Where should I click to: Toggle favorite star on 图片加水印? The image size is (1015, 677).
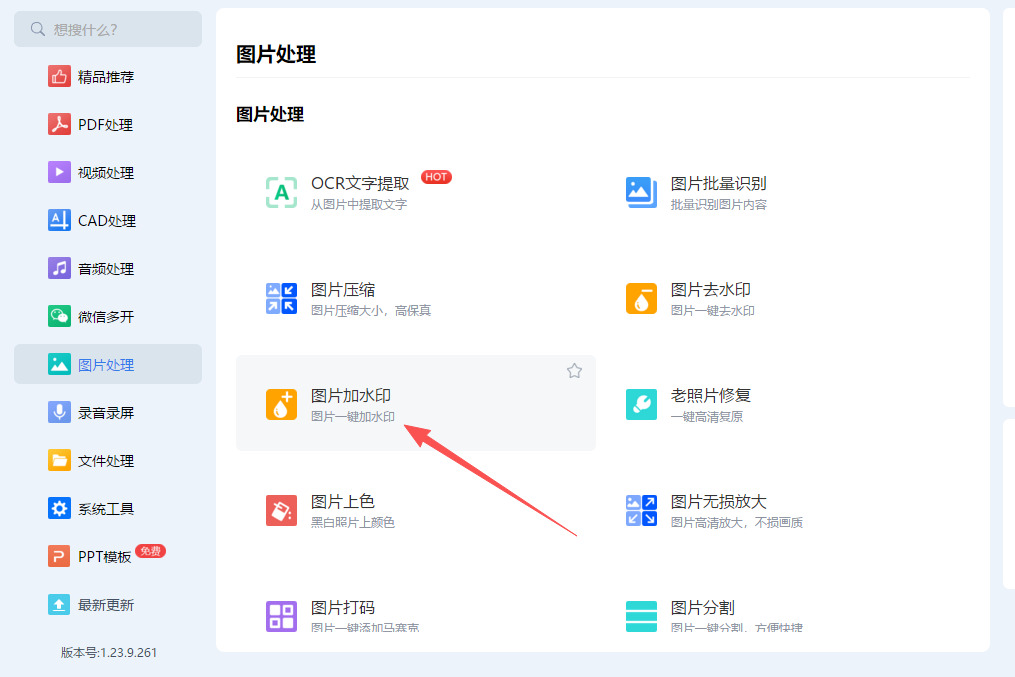click(x=574, y=371)
